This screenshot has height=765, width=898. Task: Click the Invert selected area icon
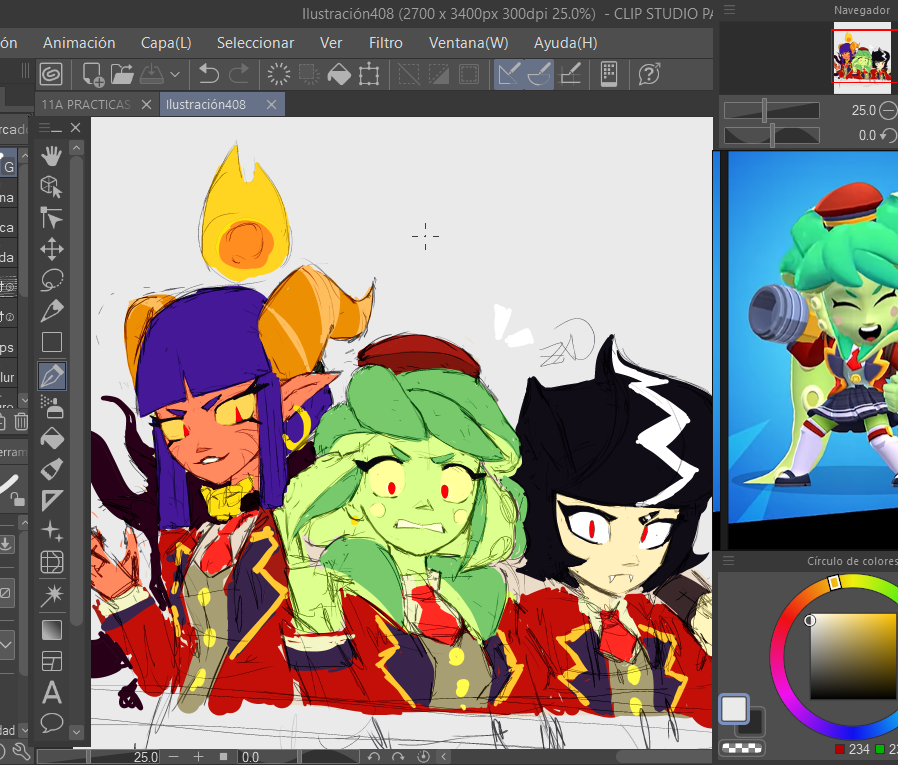click(x=439, y=74)
